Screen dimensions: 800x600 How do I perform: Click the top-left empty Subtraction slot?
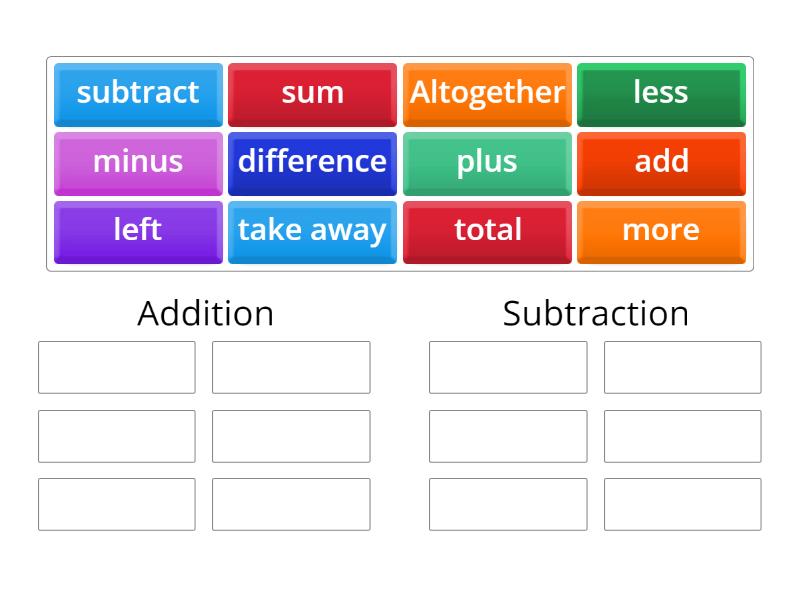(508, 367)
